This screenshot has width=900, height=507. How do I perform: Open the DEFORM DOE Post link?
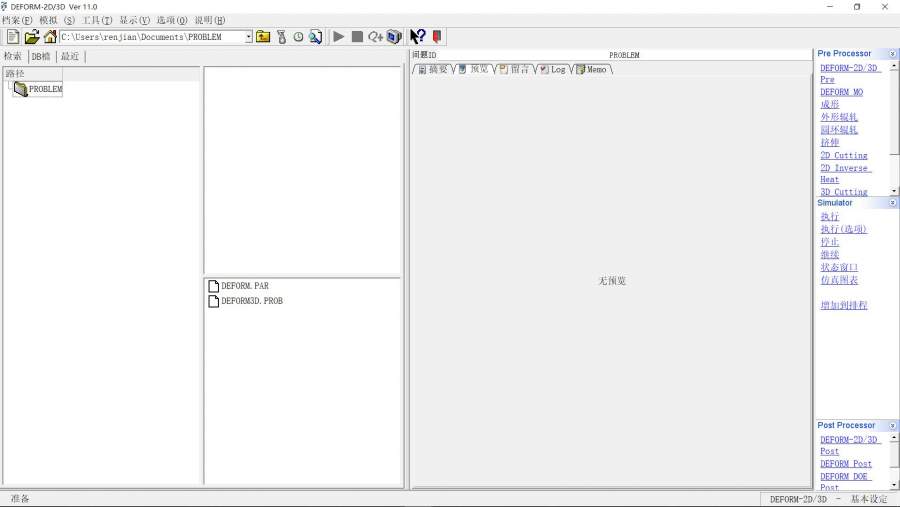pos(845,482)
